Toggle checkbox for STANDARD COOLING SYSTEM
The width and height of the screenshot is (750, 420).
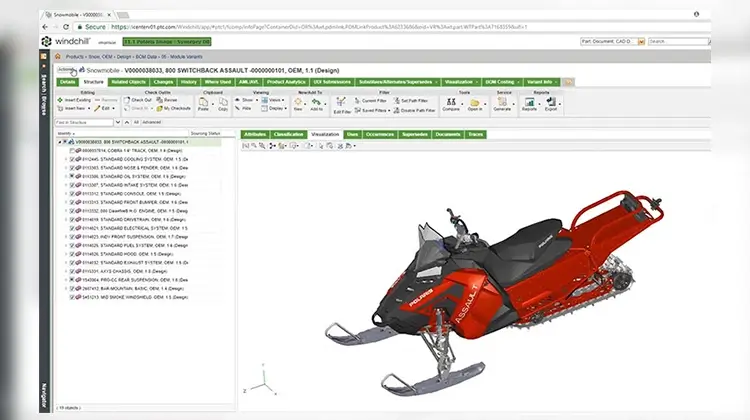click(72, 159)
